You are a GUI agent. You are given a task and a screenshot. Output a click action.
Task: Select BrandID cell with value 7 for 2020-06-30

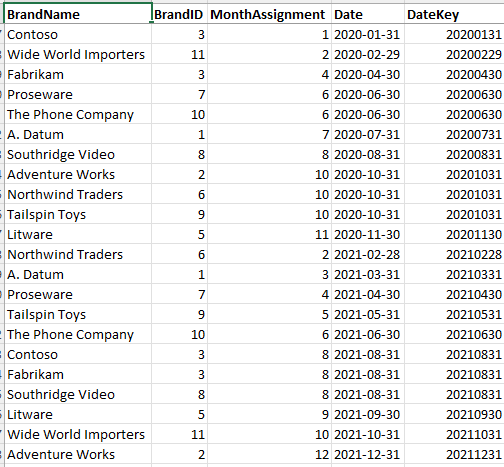coord(179,94)
